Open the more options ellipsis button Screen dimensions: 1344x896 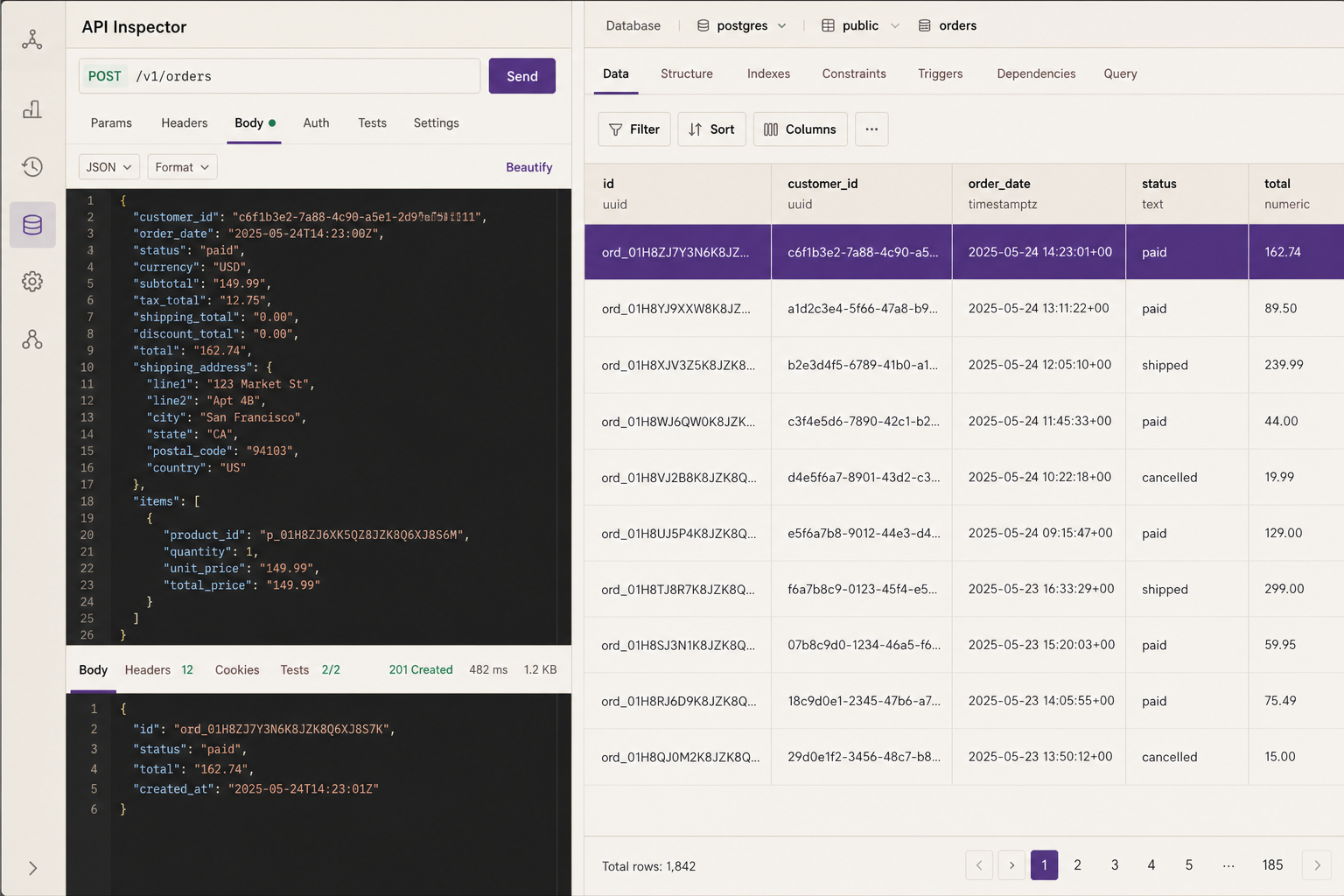click(x=871, y=129)
